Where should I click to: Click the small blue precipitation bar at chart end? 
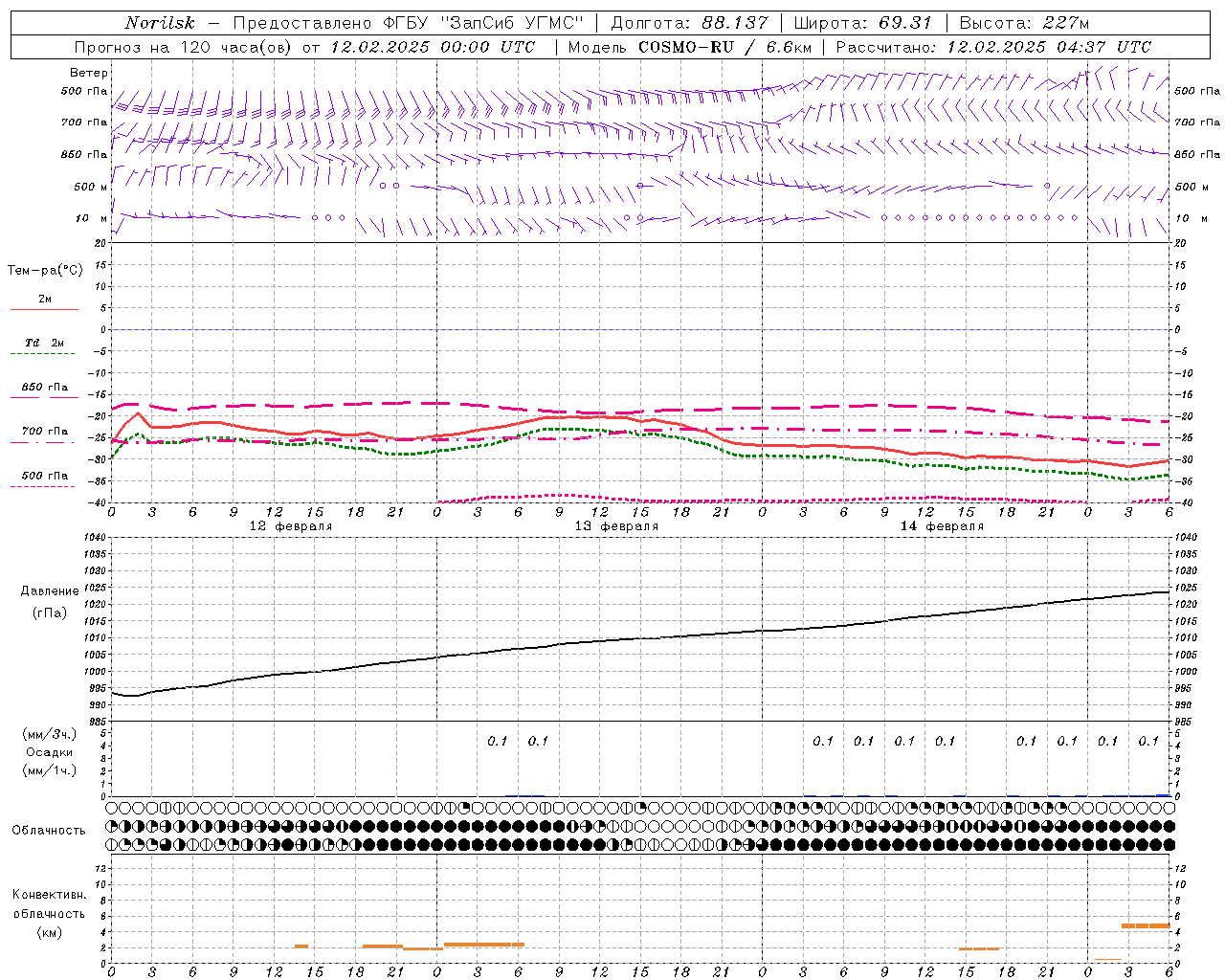(x=1163, y=794)
